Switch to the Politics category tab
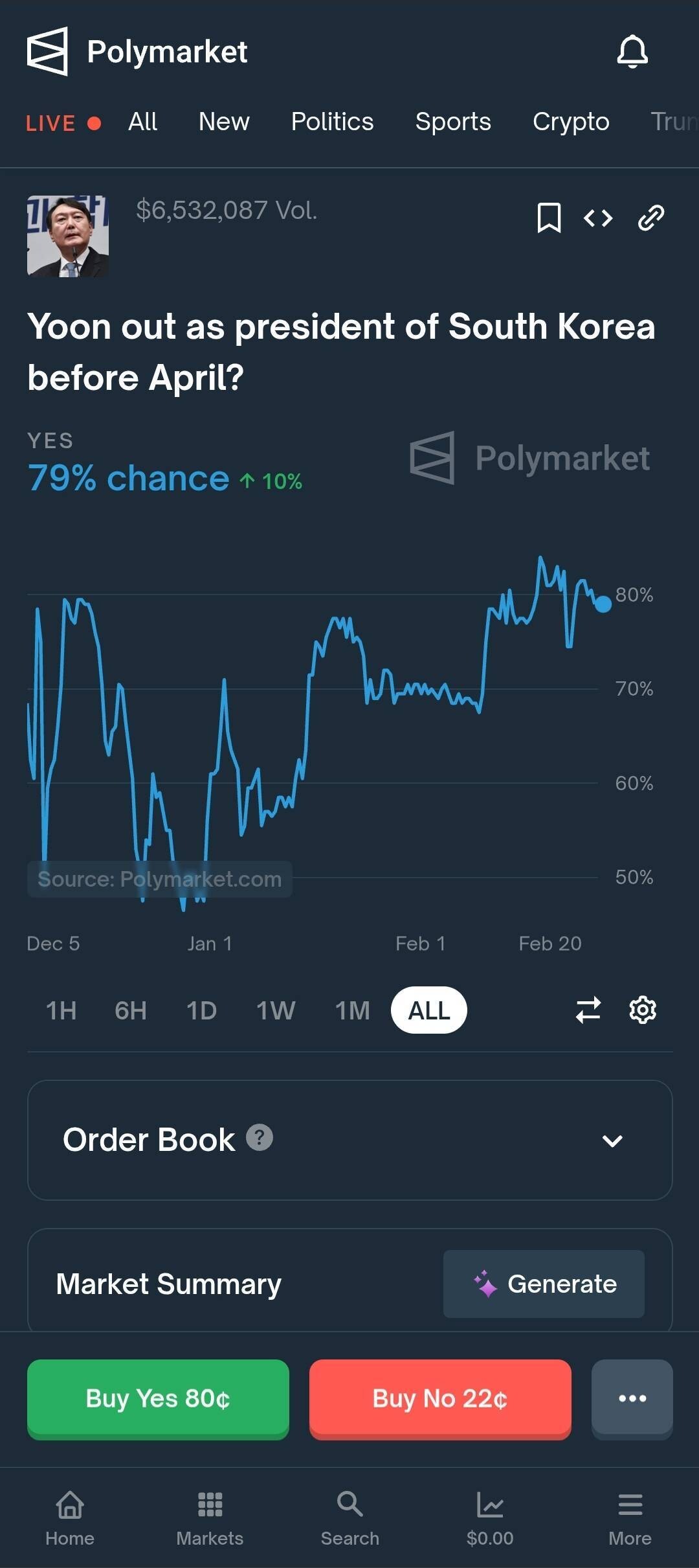This screenshot has height=1568, width=699. pos(332,122)
